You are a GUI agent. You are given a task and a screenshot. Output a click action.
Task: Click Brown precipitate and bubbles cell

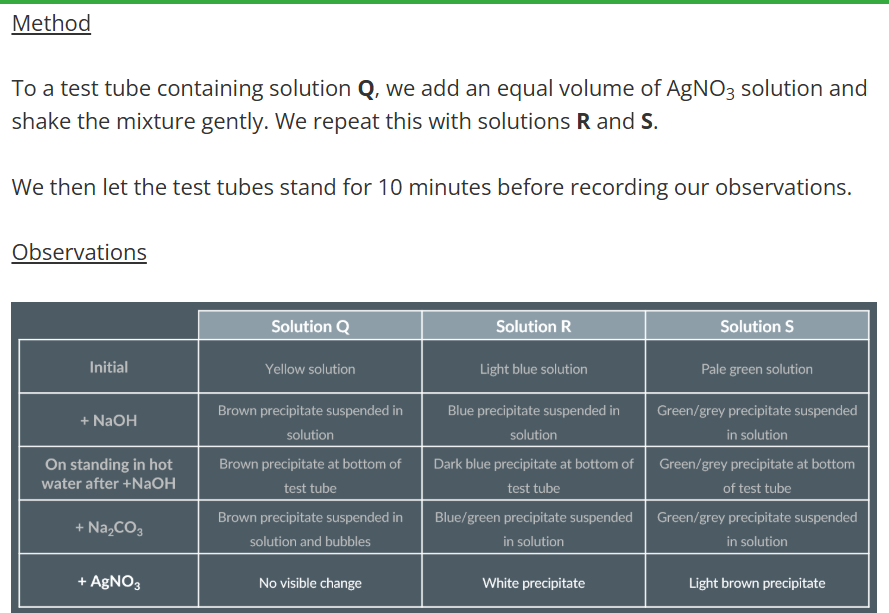(x=310, y=529)
